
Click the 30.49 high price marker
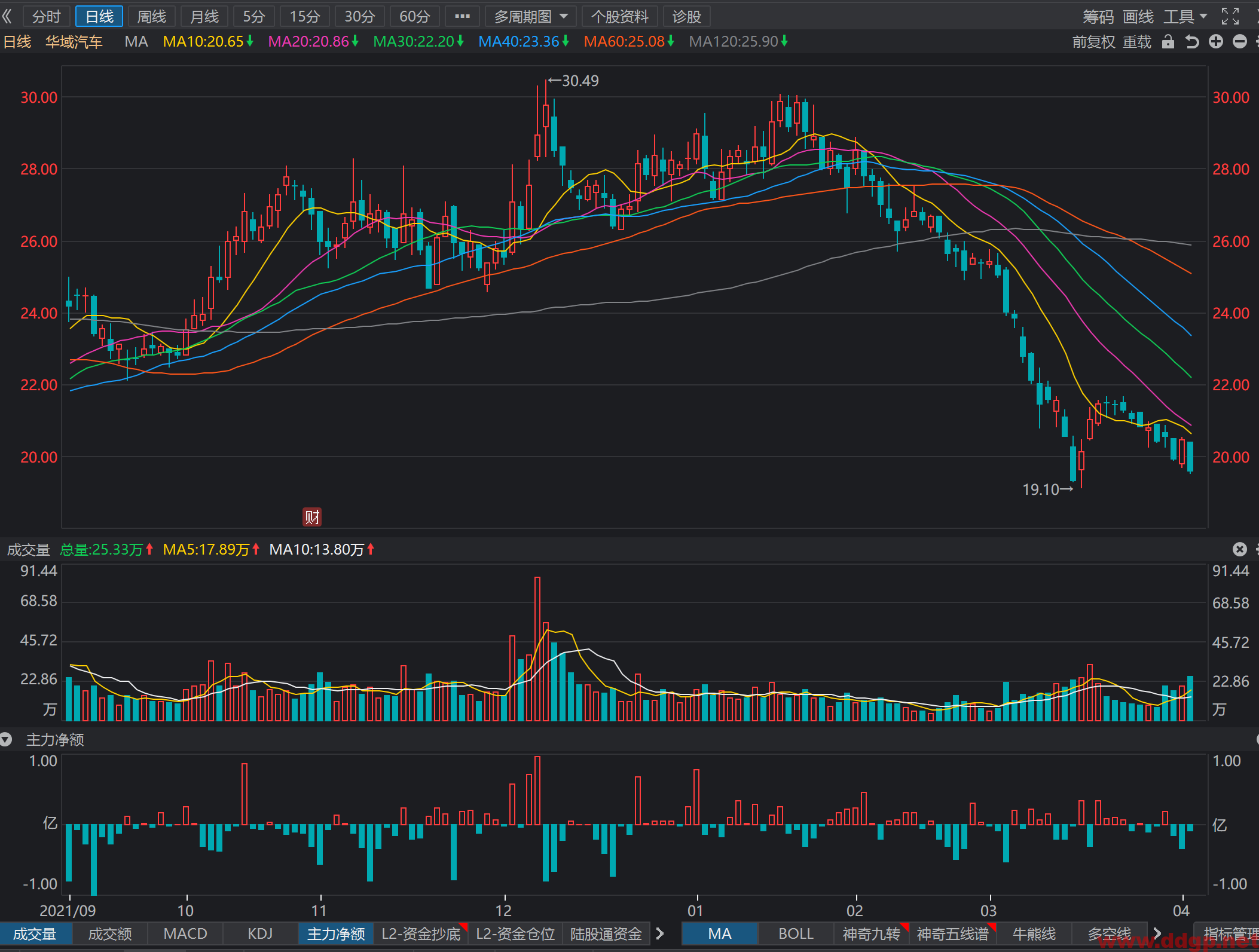(x=573, y=81)
